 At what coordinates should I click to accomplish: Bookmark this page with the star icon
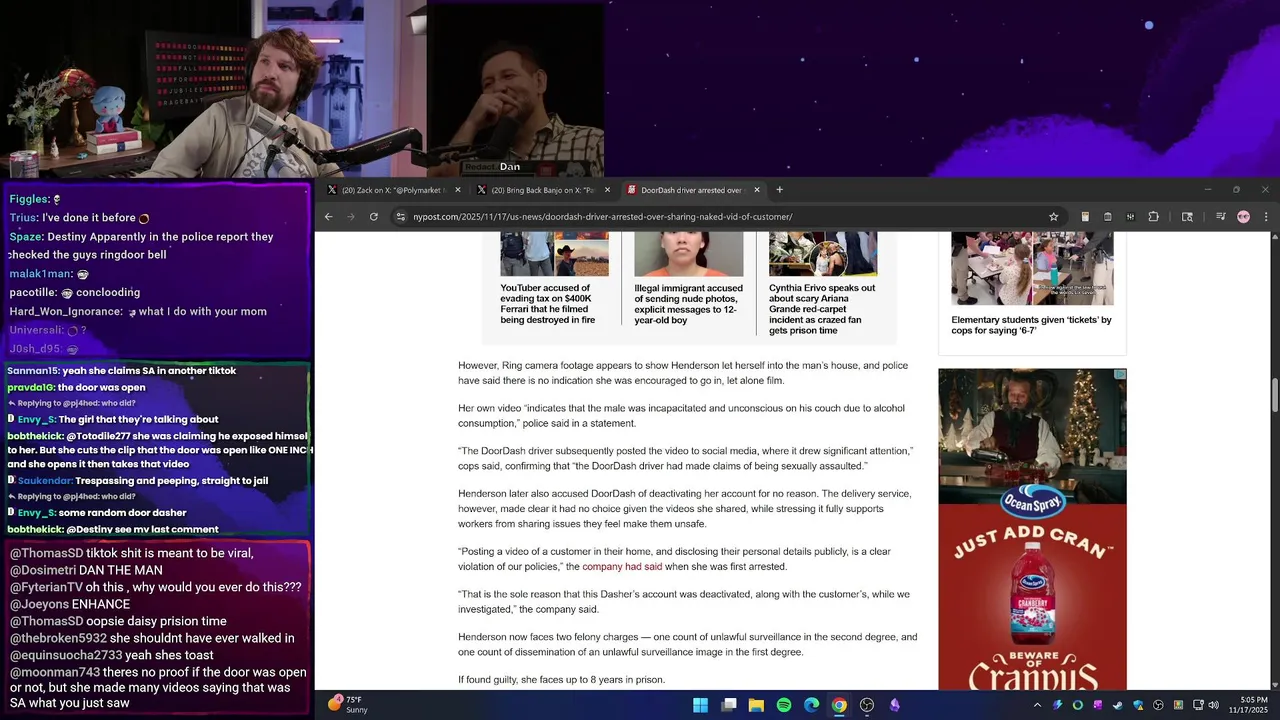(1053, 217)
